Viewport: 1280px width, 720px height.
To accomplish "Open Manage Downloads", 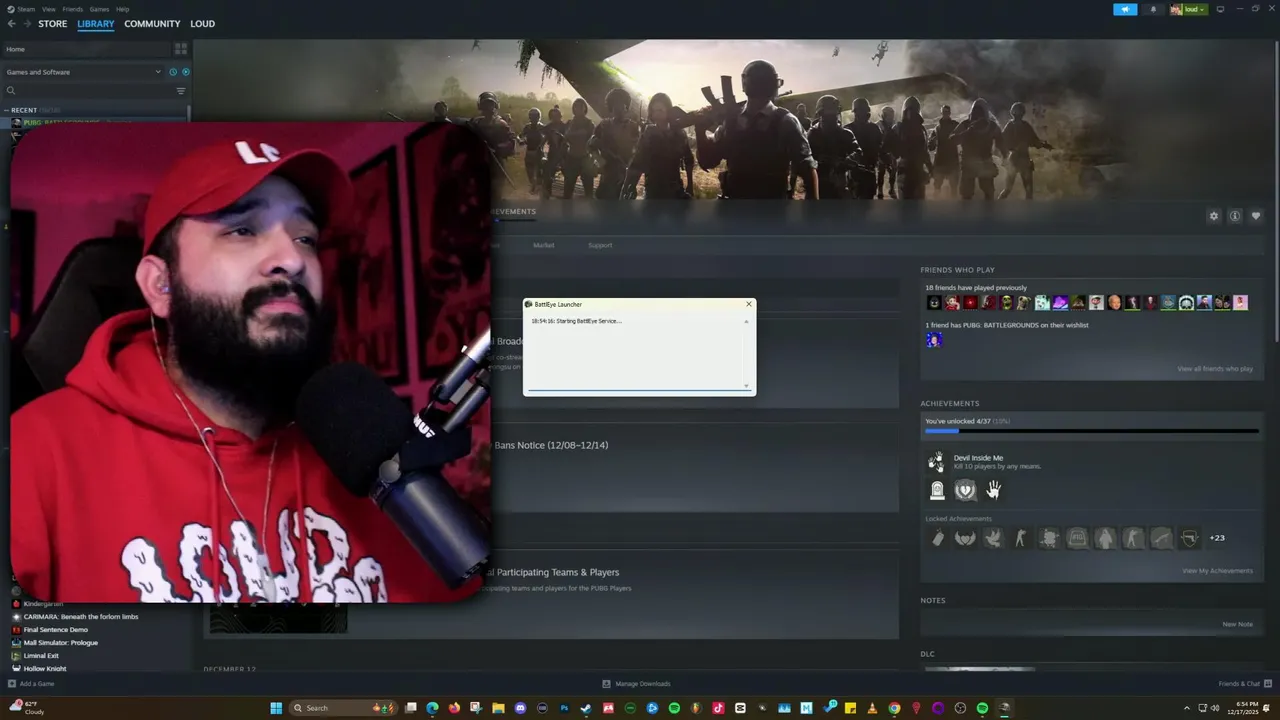I will point(636,684).
